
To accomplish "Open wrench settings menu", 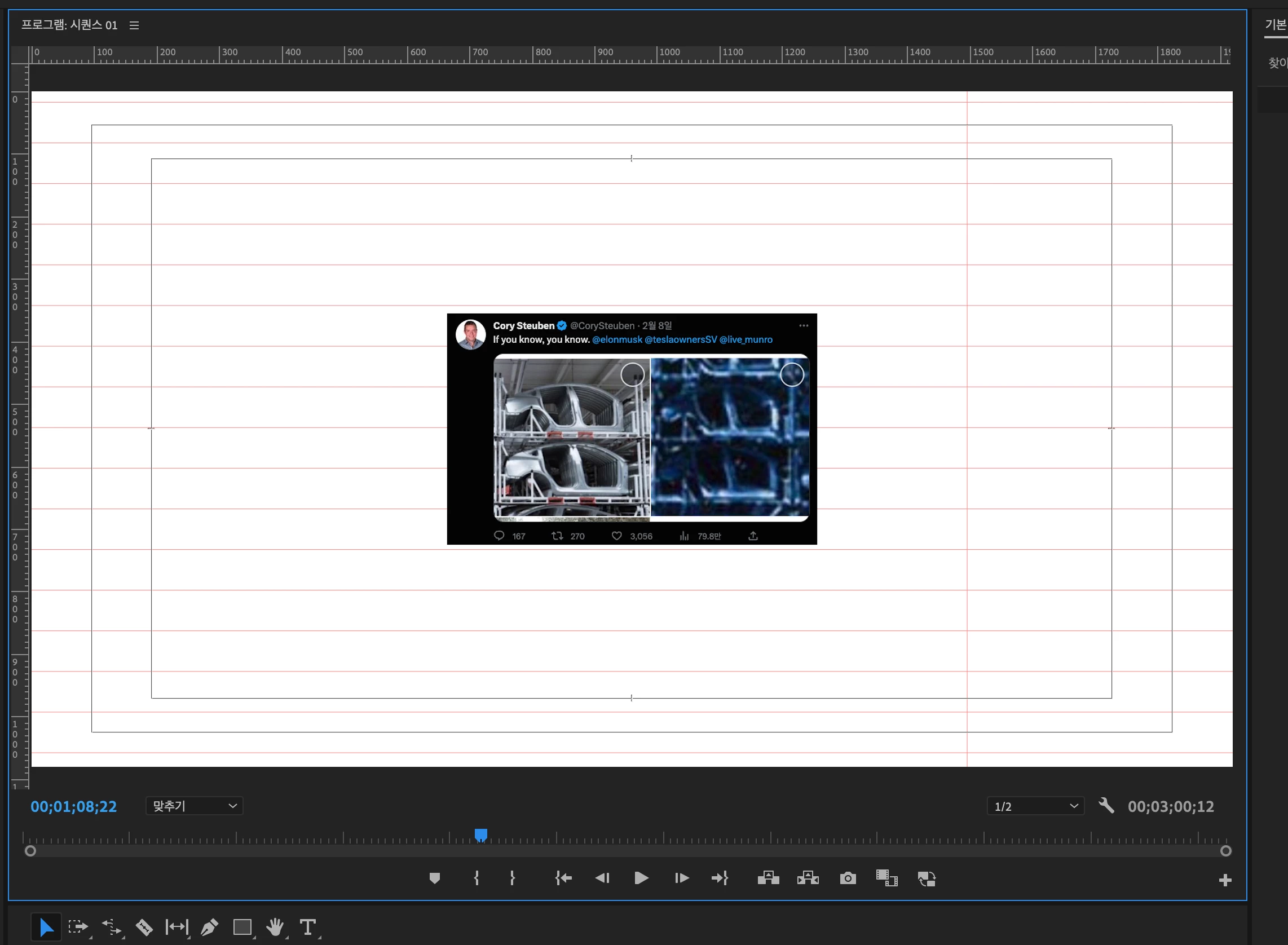I will [1106, 805].
